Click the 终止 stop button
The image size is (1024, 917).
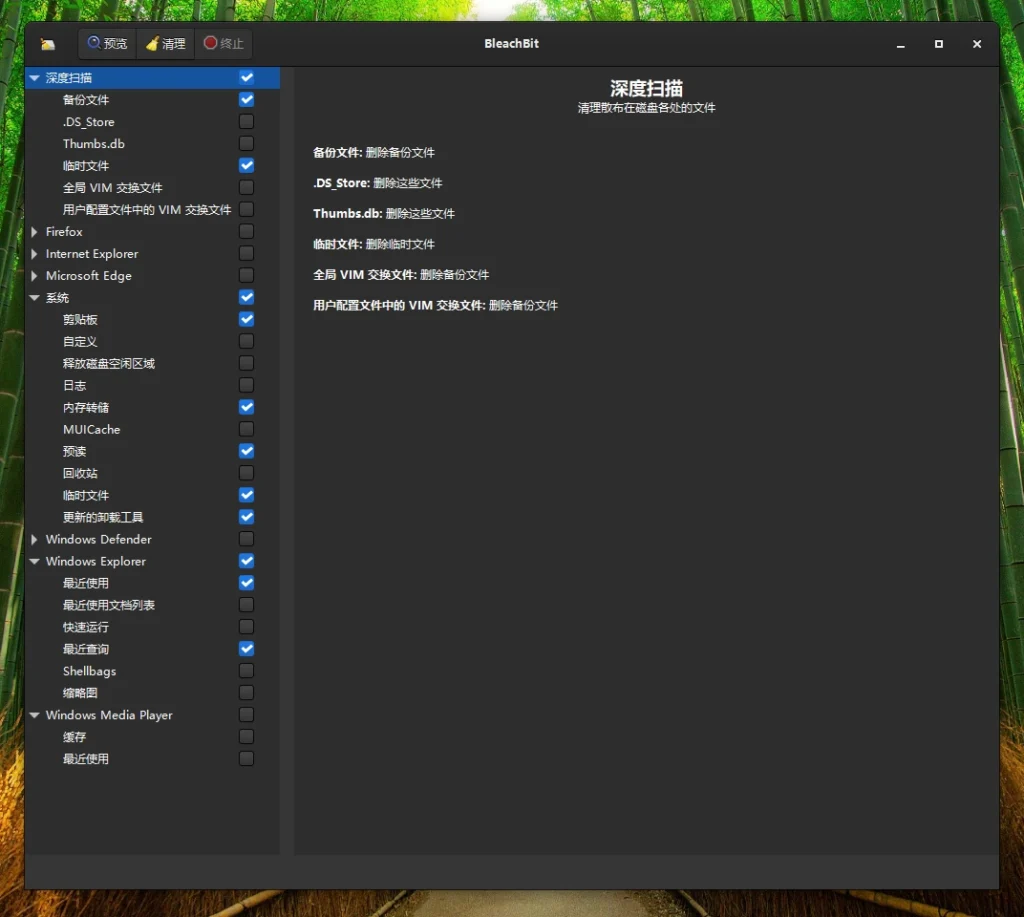(x=223, y=44)
